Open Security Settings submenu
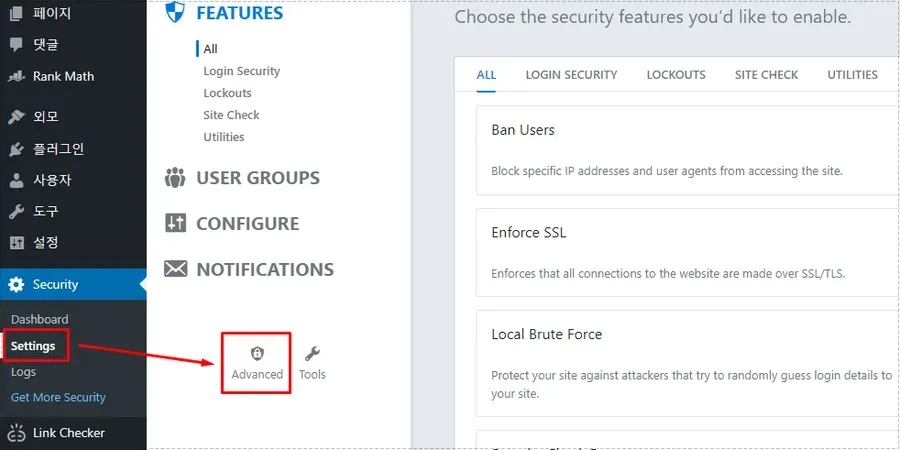 tap(33, 346)
